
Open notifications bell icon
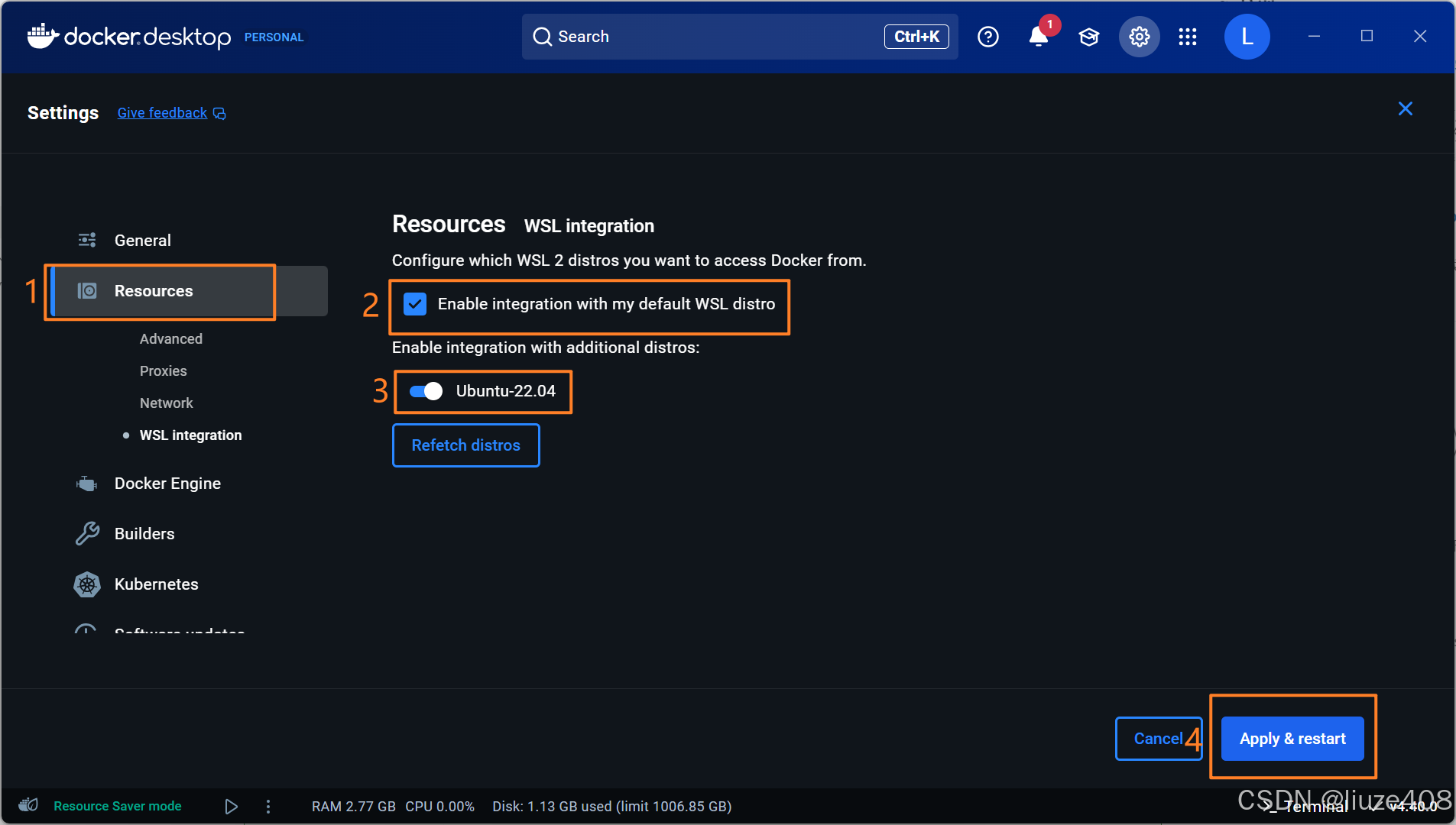[x=1038, y=37]
